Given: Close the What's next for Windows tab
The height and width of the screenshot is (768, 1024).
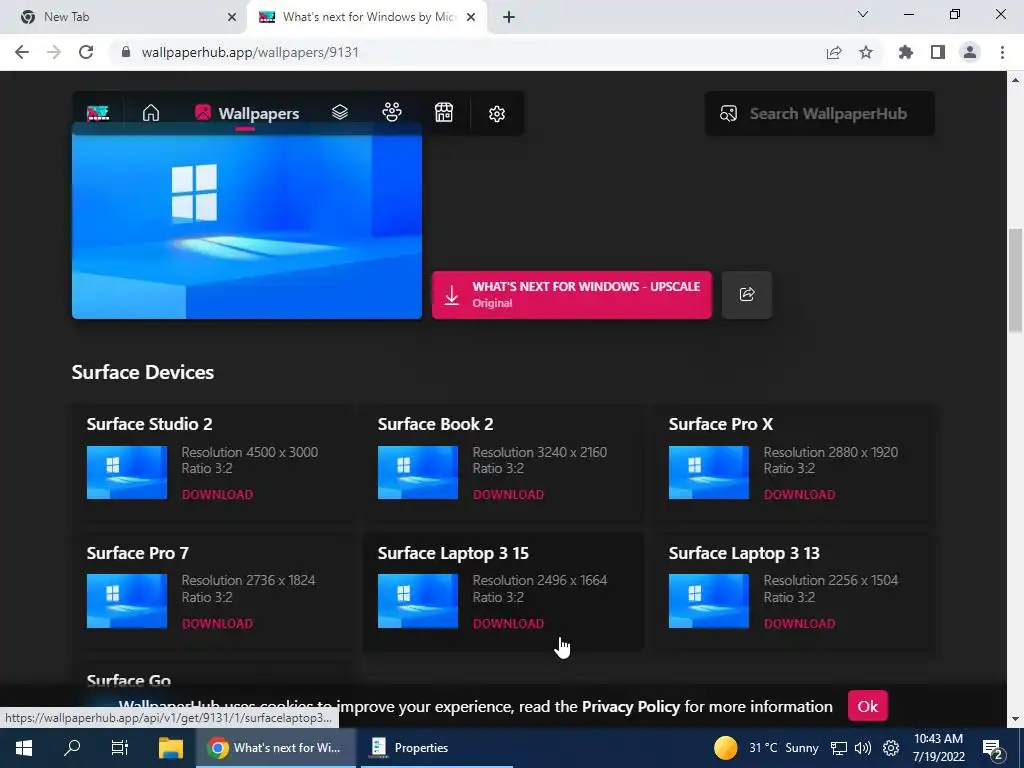Looking at the screenshot, I should click(x=471, y=17).
